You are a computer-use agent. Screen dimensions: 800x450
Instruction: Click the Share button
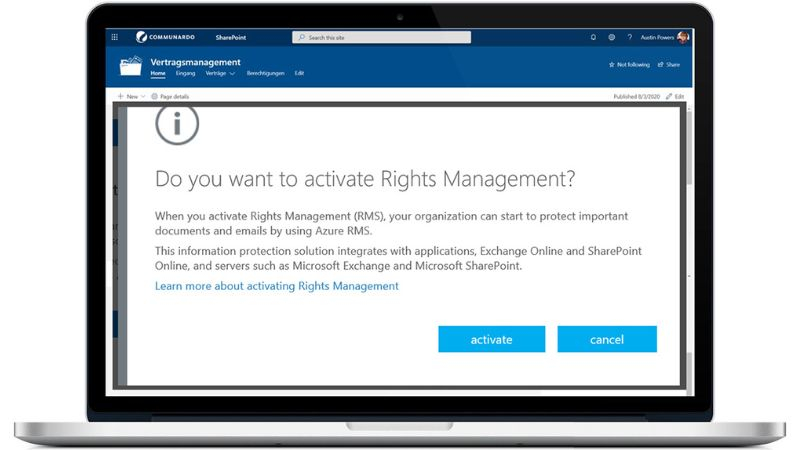669,65
